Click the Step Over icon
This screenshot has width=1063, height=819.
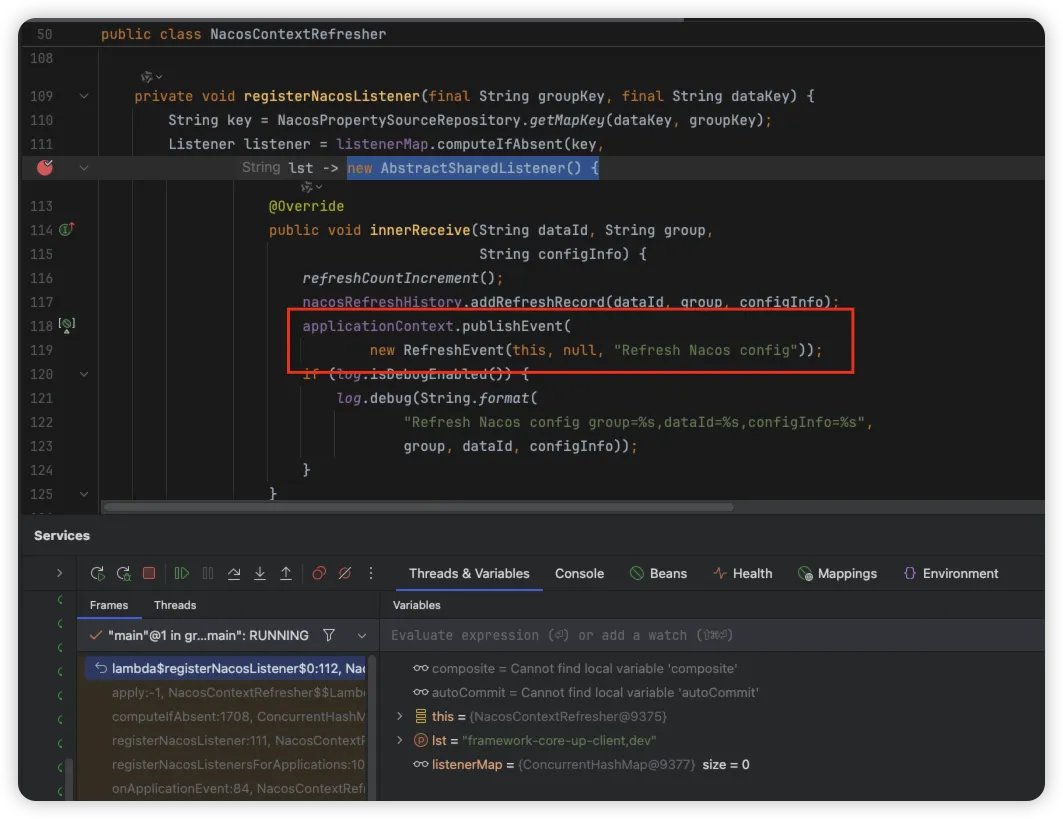tap(234, 573)
